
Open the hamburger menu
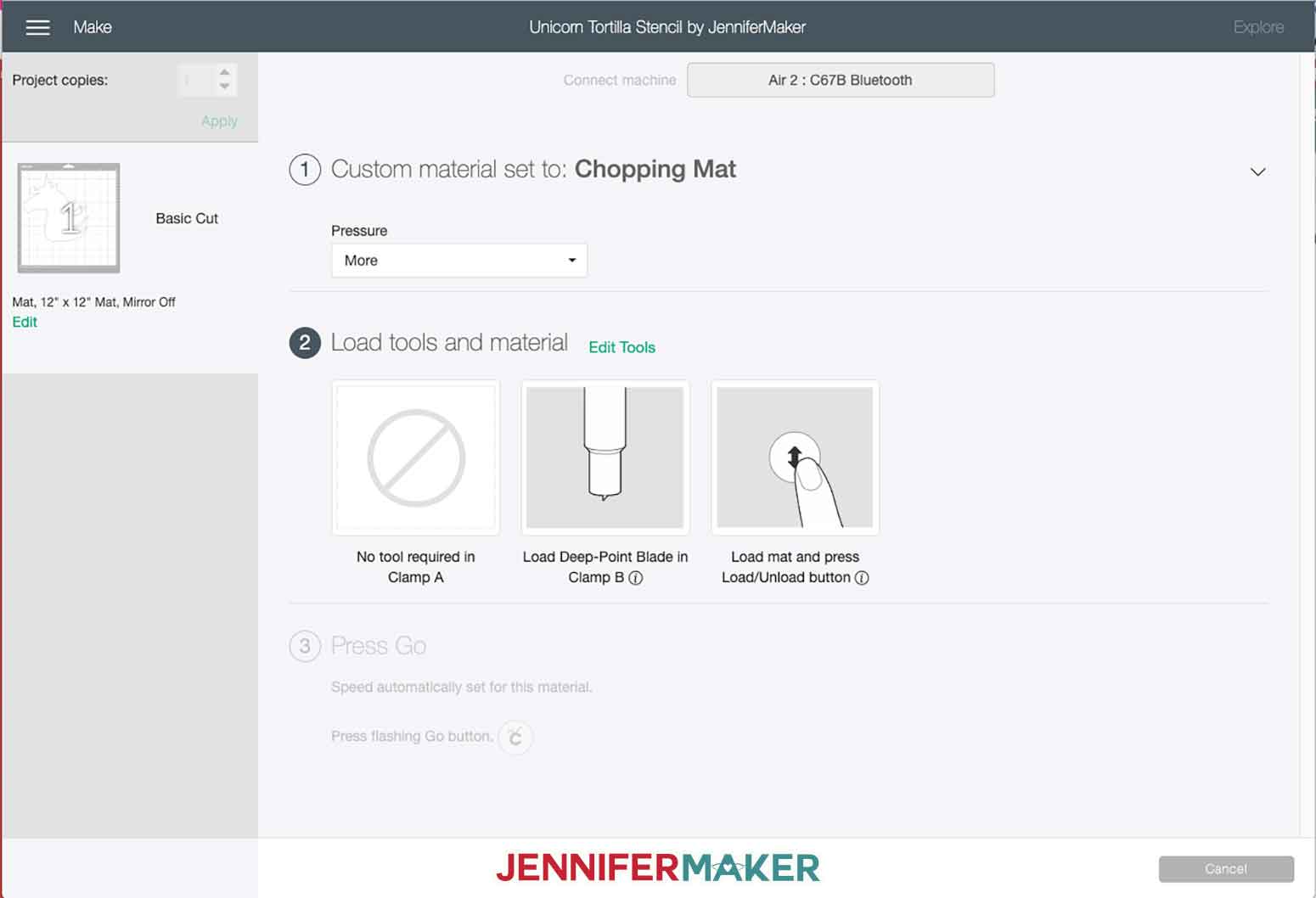point(37,27)
